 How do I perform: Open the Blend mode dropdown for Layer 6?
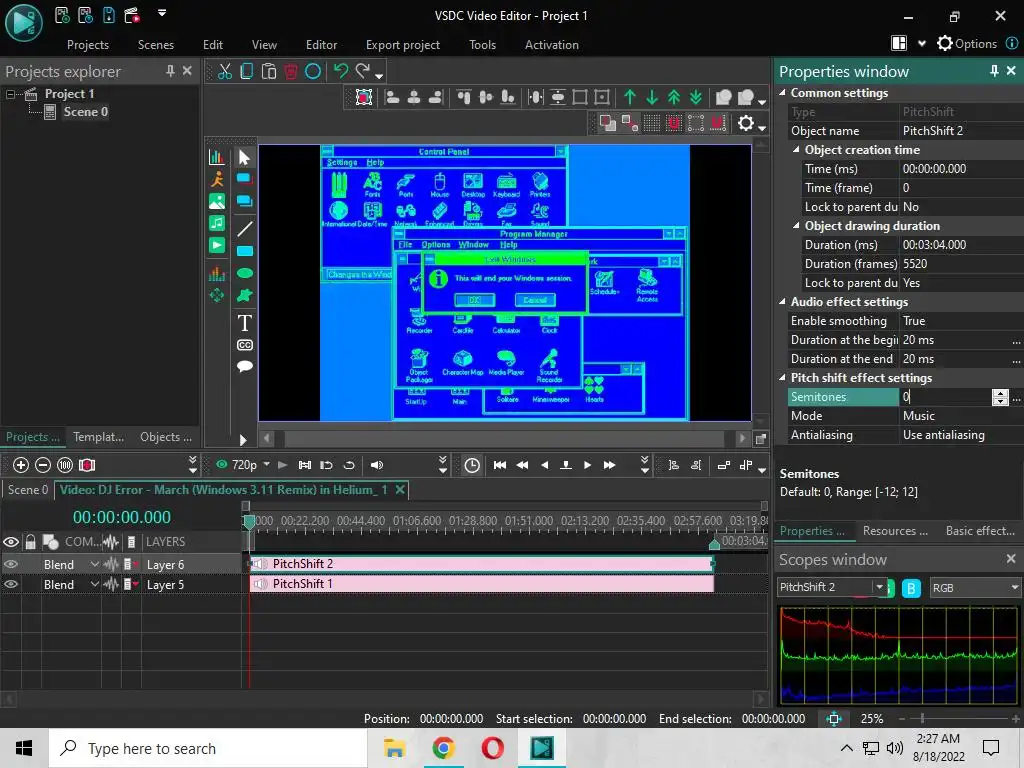95,564
